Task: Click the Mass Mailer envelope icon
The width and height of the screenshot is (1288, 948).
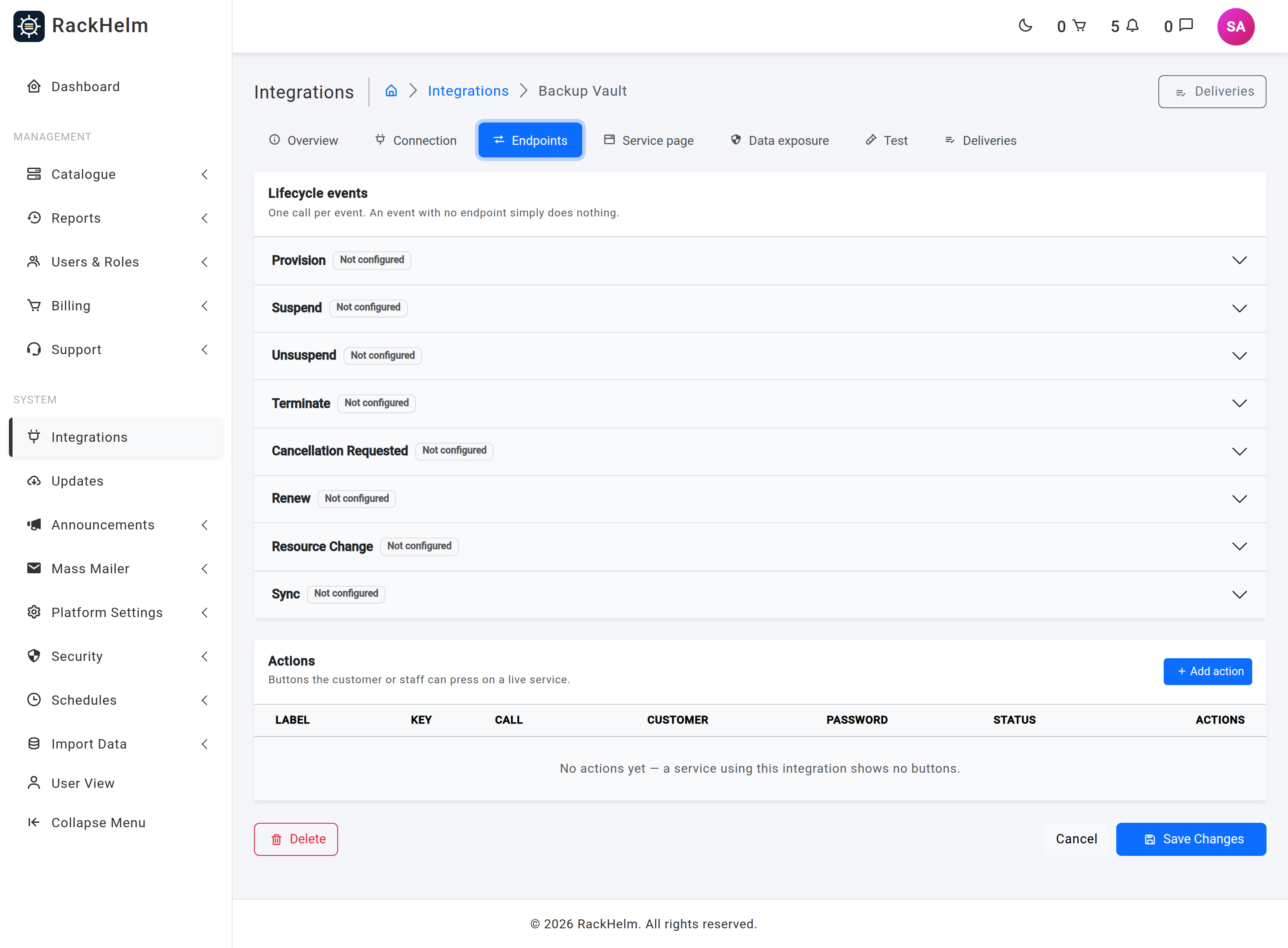Action: pos(34,568)
